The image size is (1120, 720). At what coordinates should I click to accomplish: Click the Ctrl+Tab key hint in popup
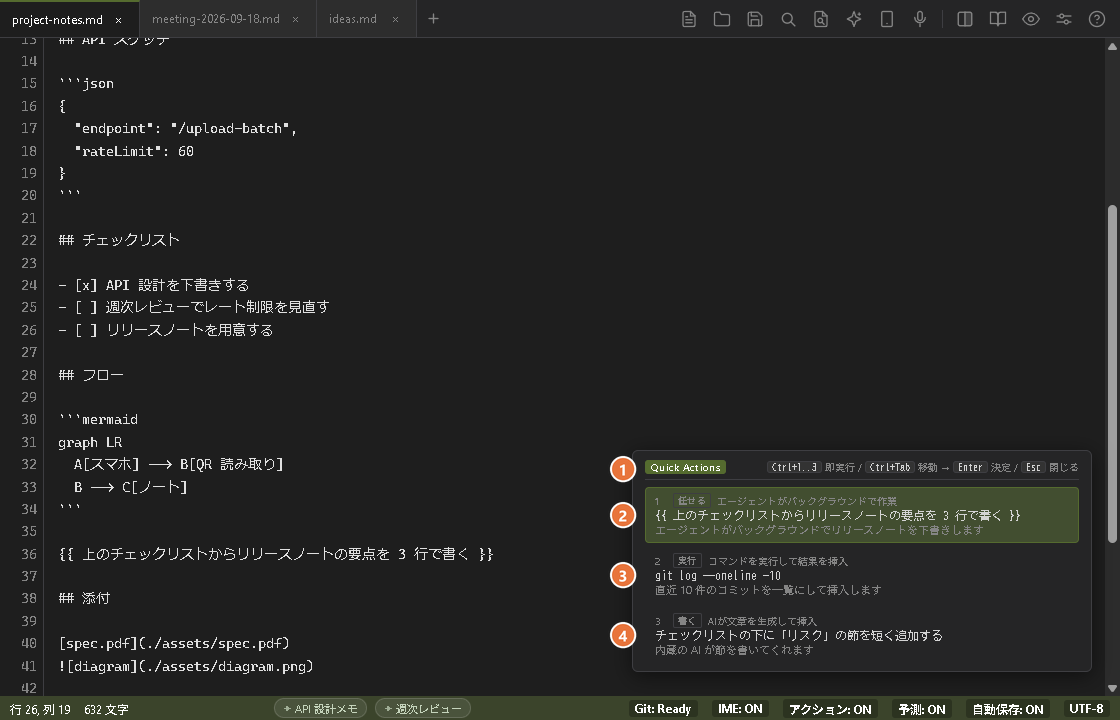[x=889, y=467]
